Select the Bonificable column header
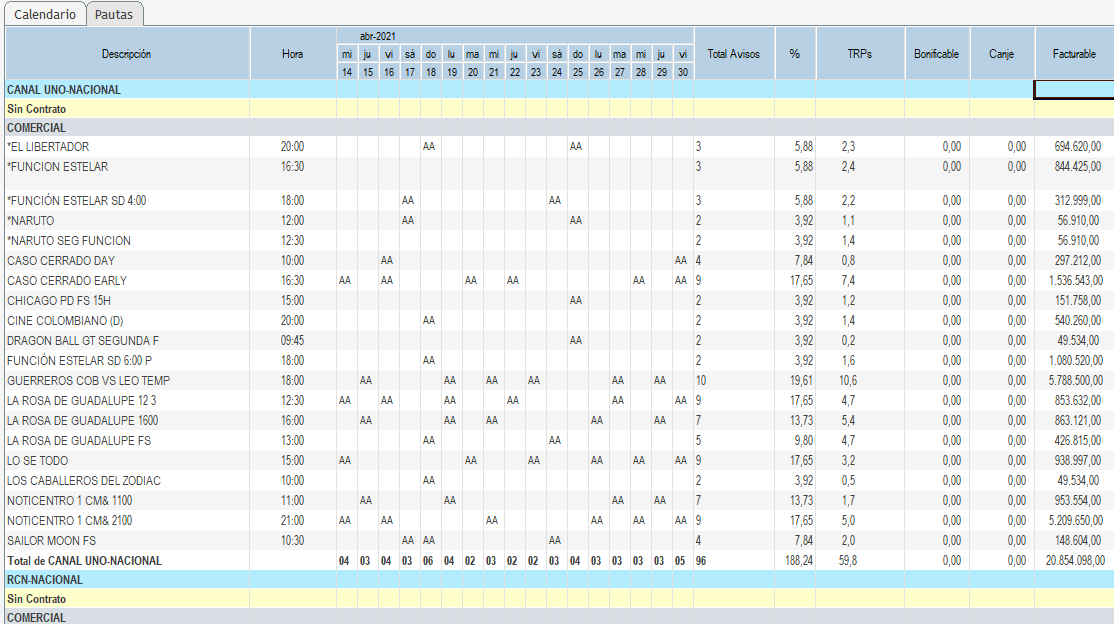 [x=936, y=54]
